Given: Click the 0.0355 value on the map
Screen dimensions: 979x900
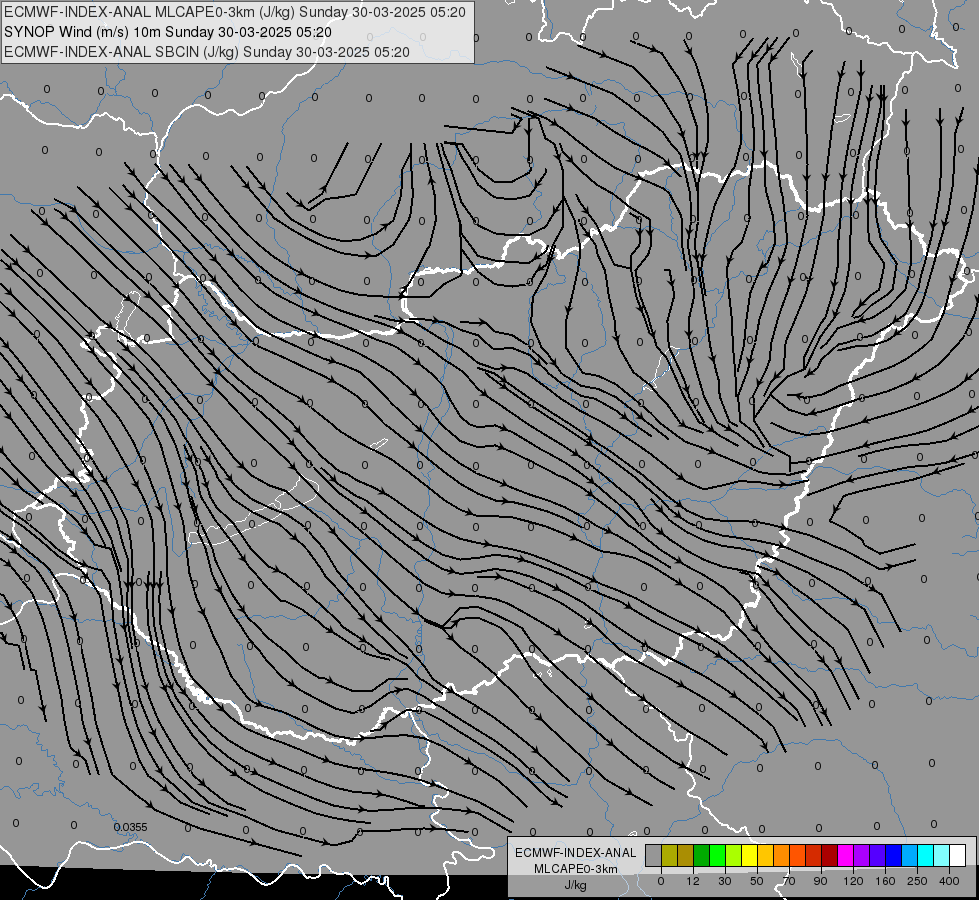Looking at the screenshot, I should pyautogui.click(x=130, y=827).
